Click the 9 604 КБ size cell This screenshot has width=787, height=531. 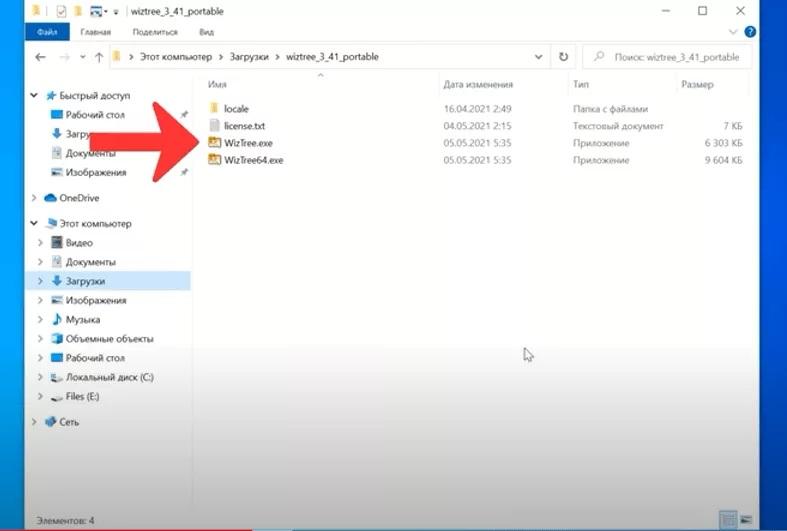pyautogui.click(x=723, y=160)
